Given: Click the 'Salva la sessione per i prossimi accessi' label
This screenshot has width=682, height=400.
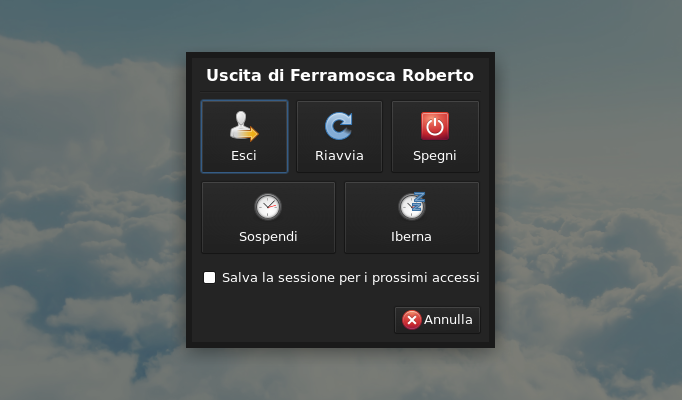Looking at the screenshot, I should [x=350, y=277].
